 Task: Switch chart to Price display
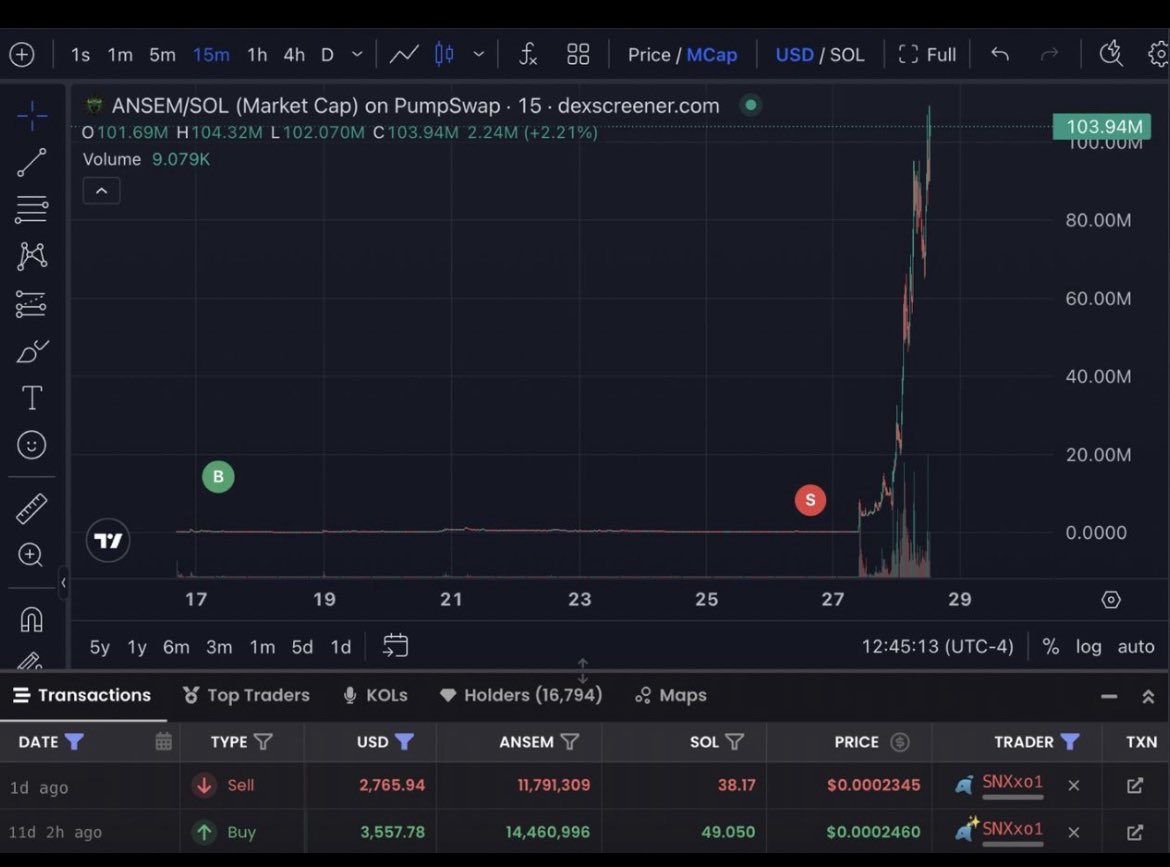[649, 54]
